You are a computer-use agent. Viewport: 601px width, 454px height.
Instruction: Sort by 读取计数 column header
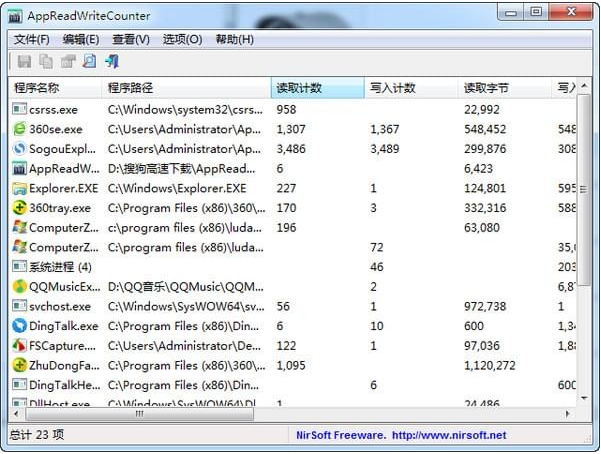click(318, 88)
